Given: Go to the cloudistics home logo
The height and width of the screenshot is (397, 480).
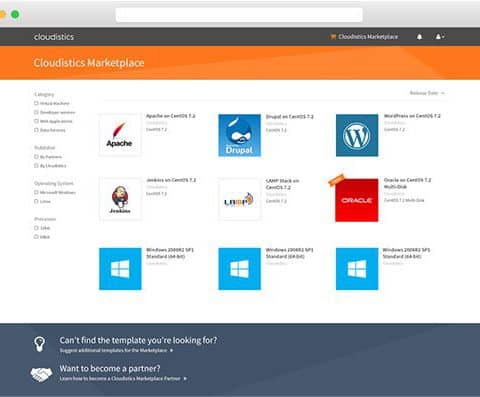Looking at the screenshot, I should tap(54, 37).
